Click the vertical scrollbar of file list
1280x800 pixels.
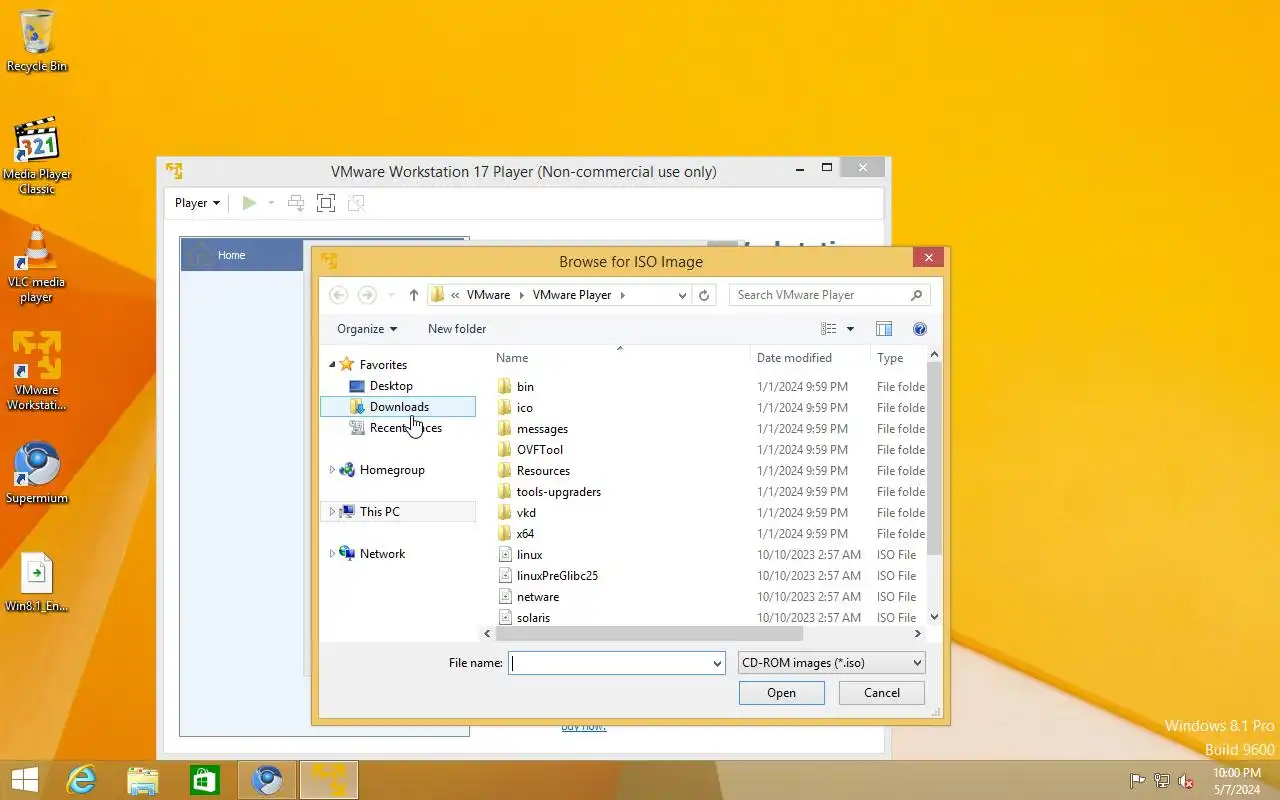(x=934, y=459)
